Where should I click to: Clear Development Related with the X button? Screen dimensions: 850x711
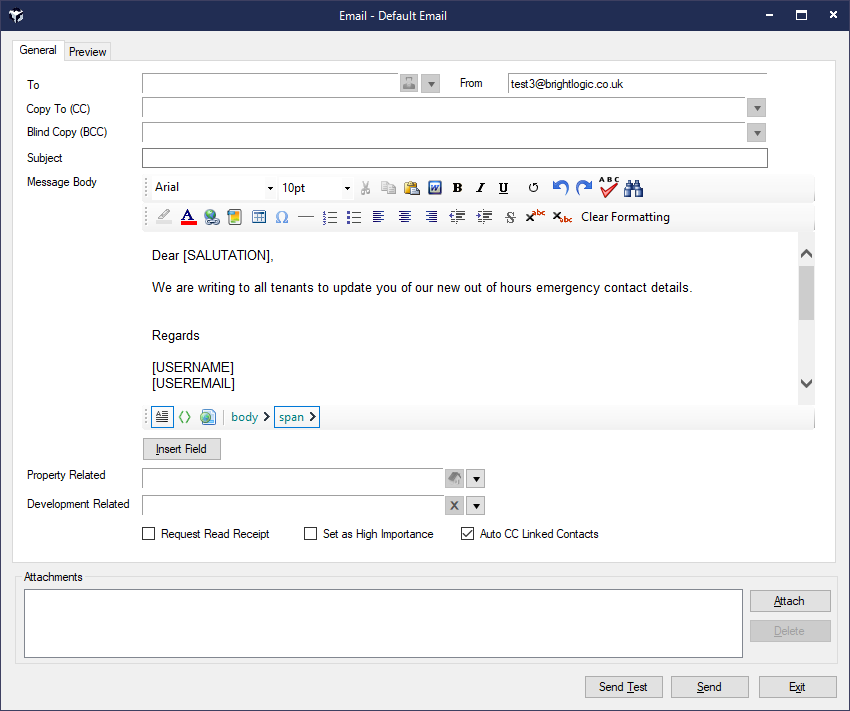pos(454,506)
